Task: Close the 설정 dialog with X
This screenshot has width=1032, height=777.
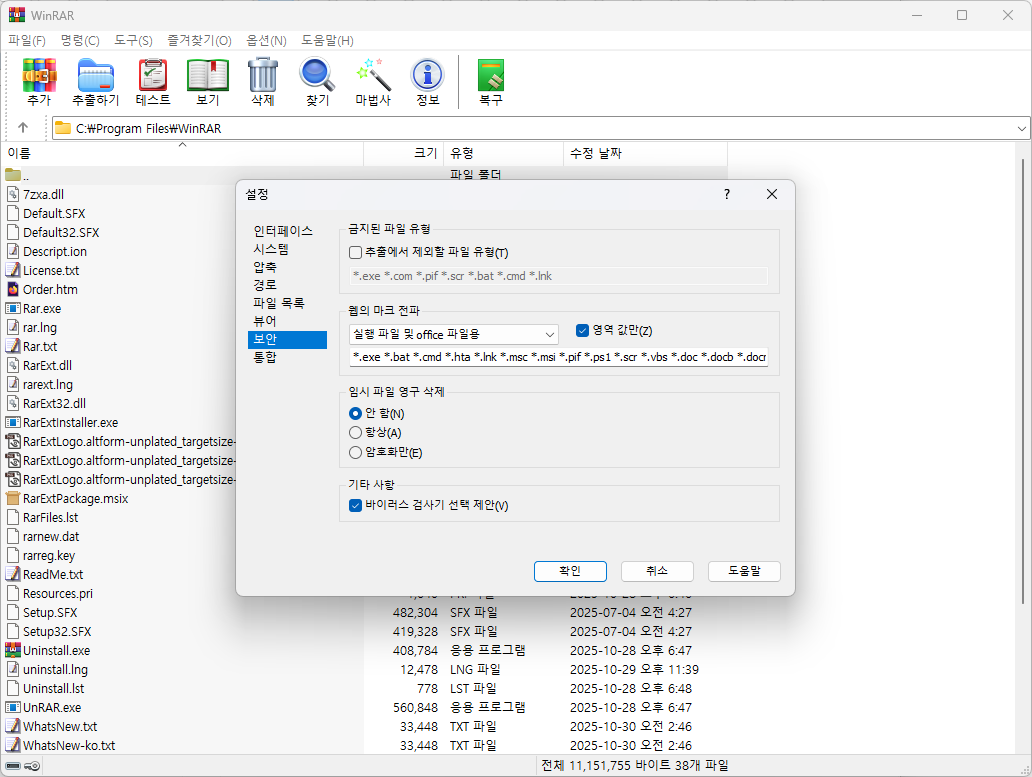Action: coord(772,194)
